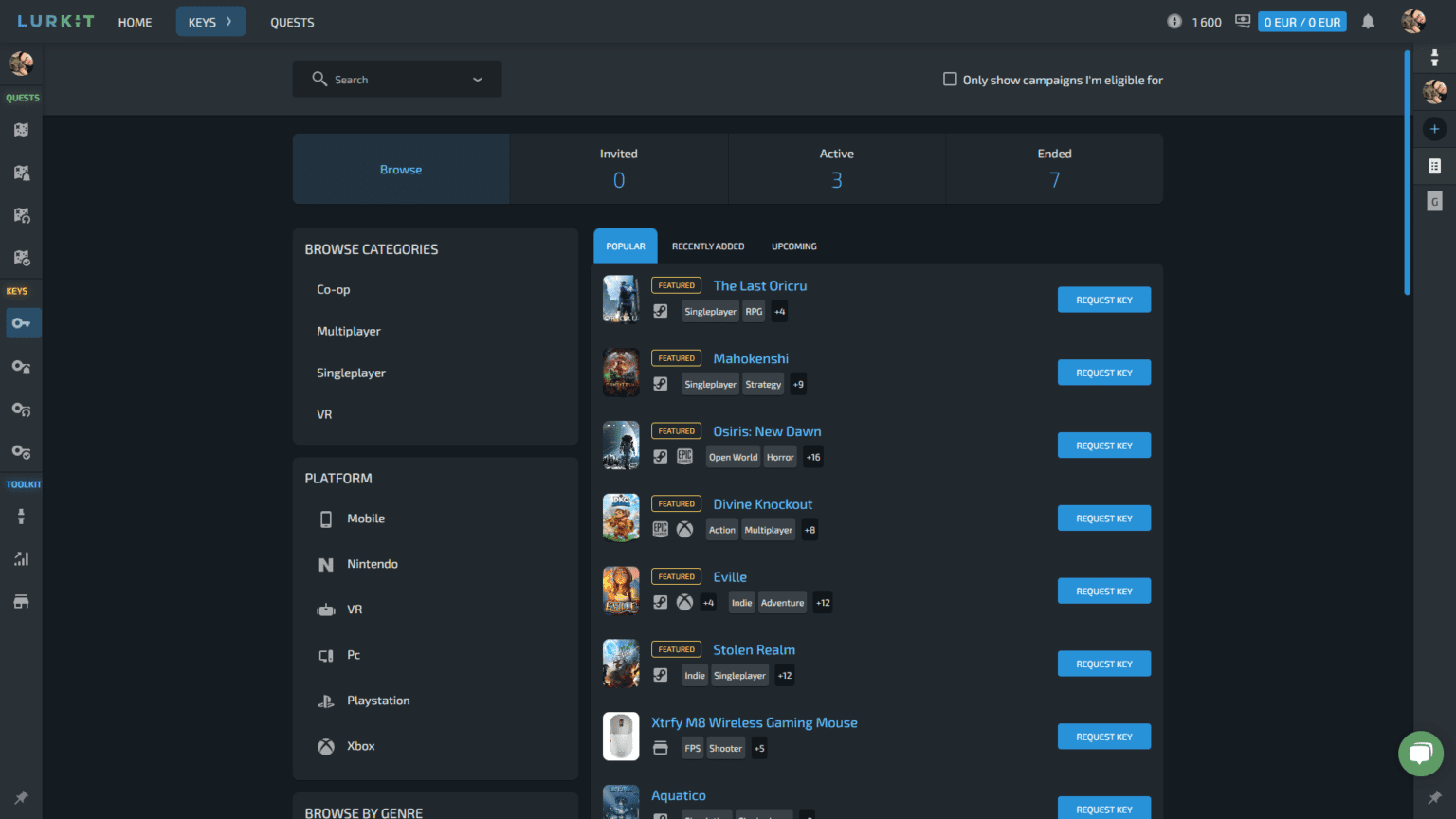The image size is (1456, 819).
Task: Expand the +16 tags on Osiris: New Dawn
Action: click(x=813, y=457)
